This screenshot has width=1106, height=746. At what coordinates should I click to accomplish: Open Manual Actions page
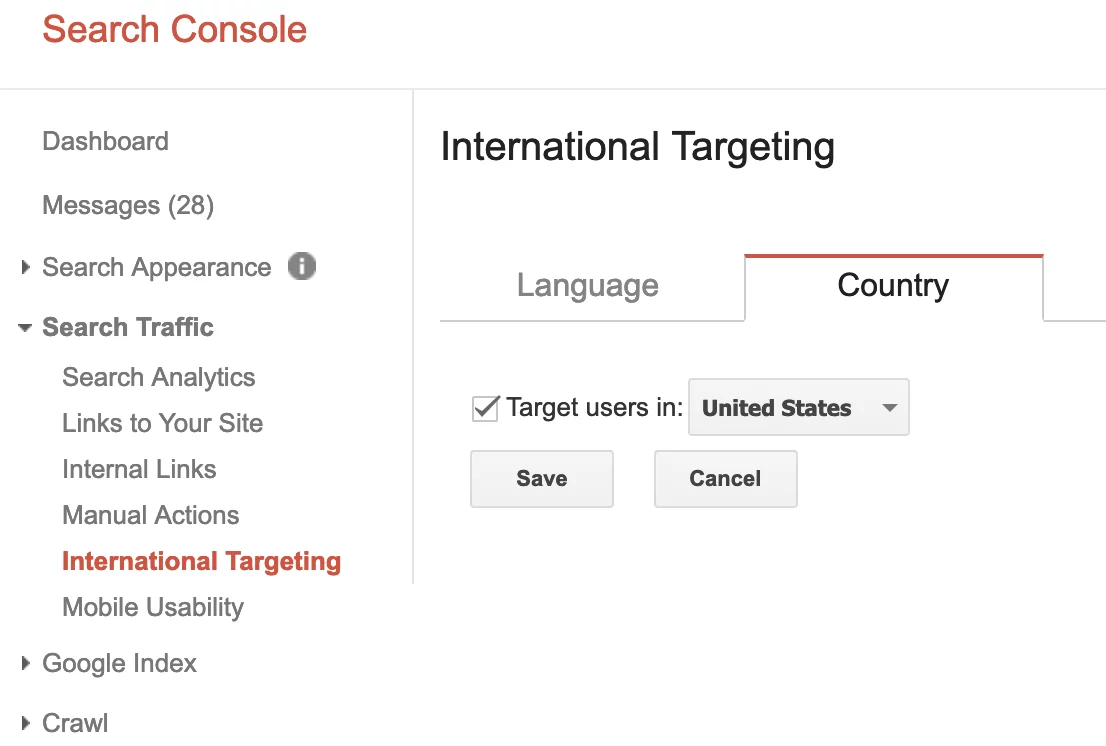pyautogui.click(x=150, y=516)
